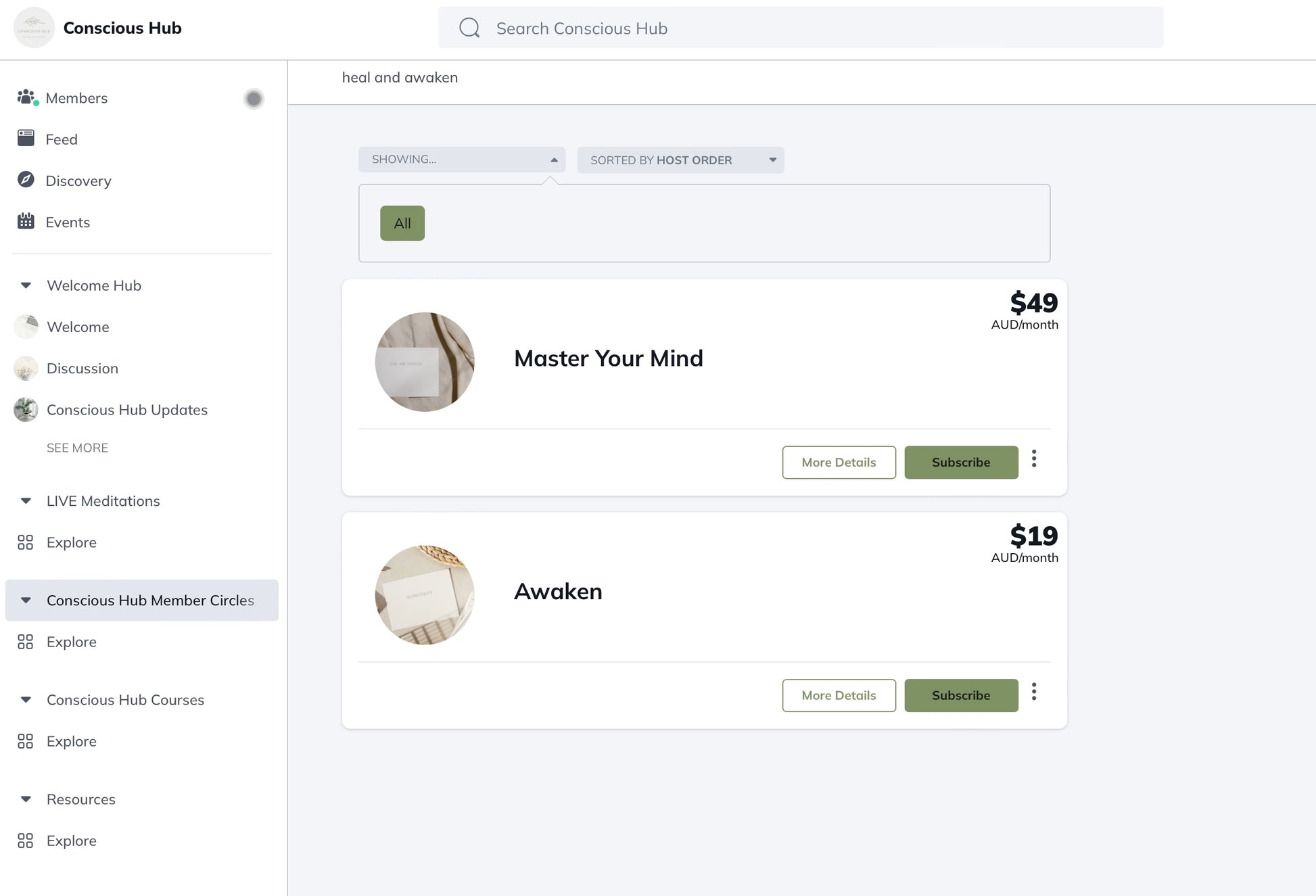This screenshot has width=1316, height=896.
Task: Open options menu for Master Your Mind
Action: [1034, 459]
